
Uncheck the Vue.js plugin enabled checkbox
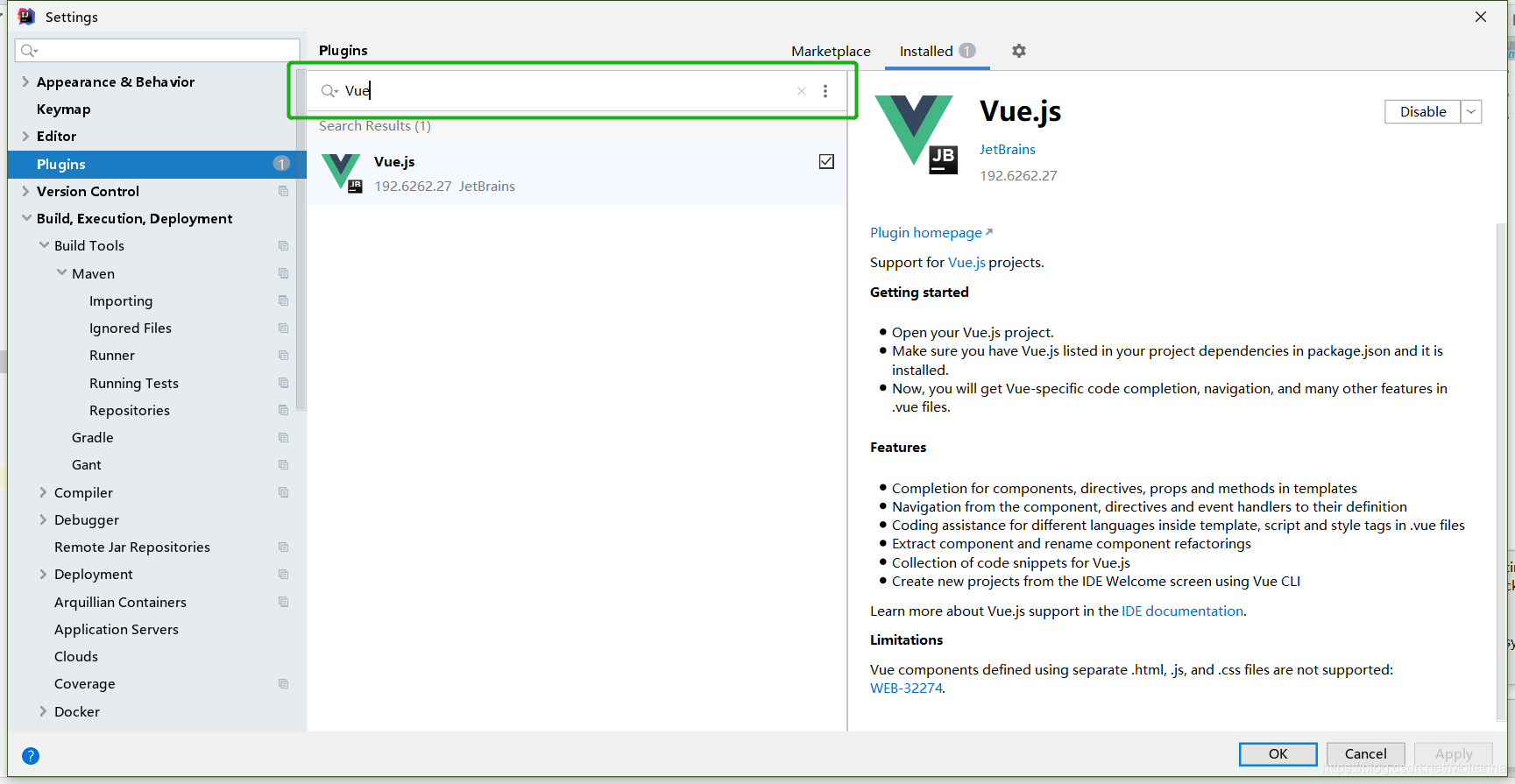click(x=826, y=161)
